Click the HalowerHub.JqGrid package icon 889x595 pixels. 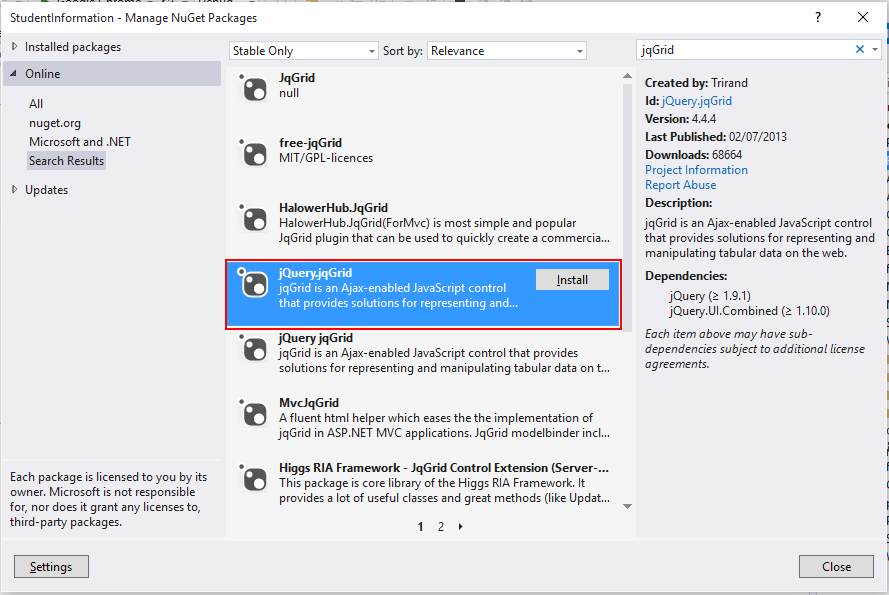[253, 218]
